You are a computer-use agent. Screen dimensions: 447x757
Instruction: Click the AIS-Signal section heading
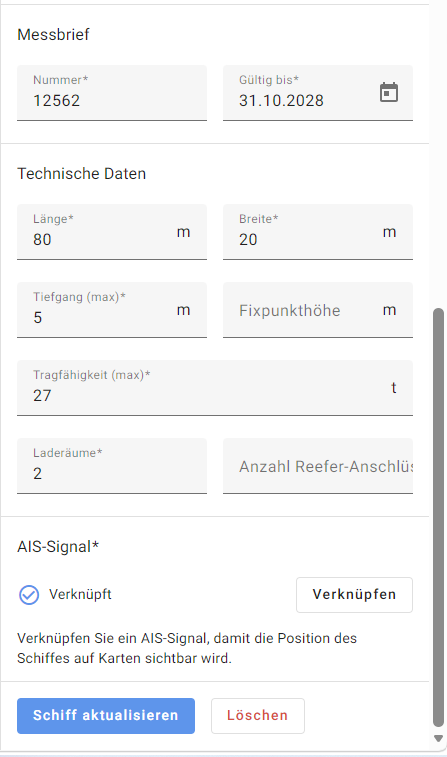tap(58, 547)
